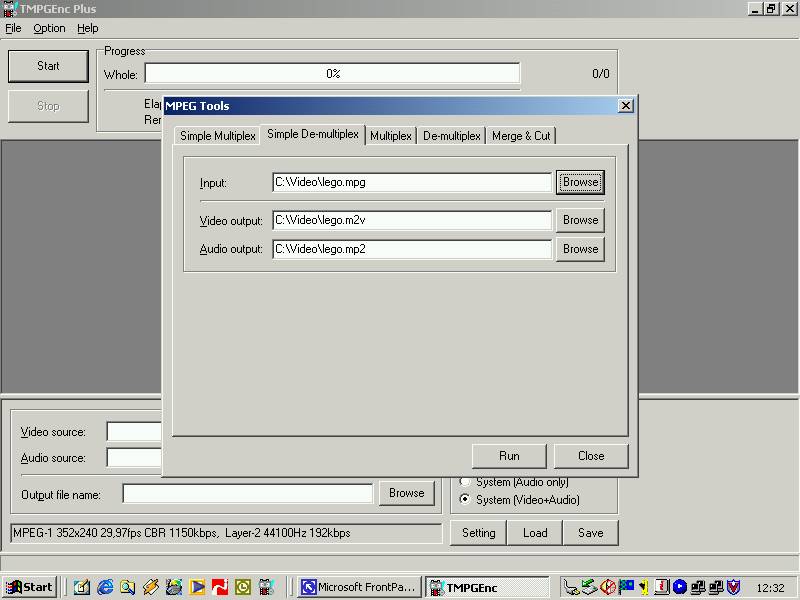Click the Video output field with lego.m2v
Viewport: 800px width, 600px height.
click(412, 220)
